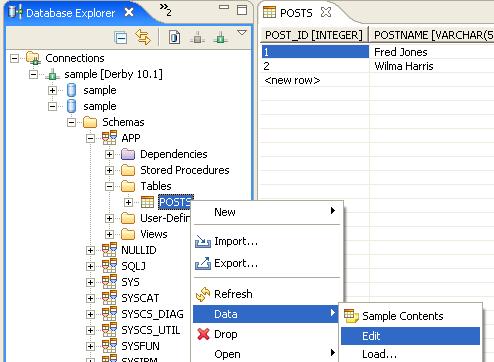Open the view menu triangle in Database Explorer
The height and width of the screenshot is (362, 494).
(x=242, y=32)
